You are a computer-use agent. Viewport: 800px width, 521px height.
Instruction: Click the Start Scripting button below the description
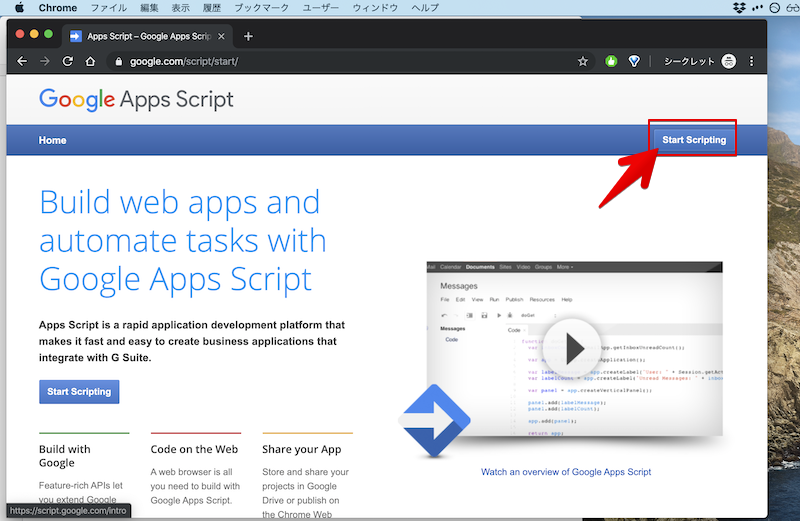[79, 391]
